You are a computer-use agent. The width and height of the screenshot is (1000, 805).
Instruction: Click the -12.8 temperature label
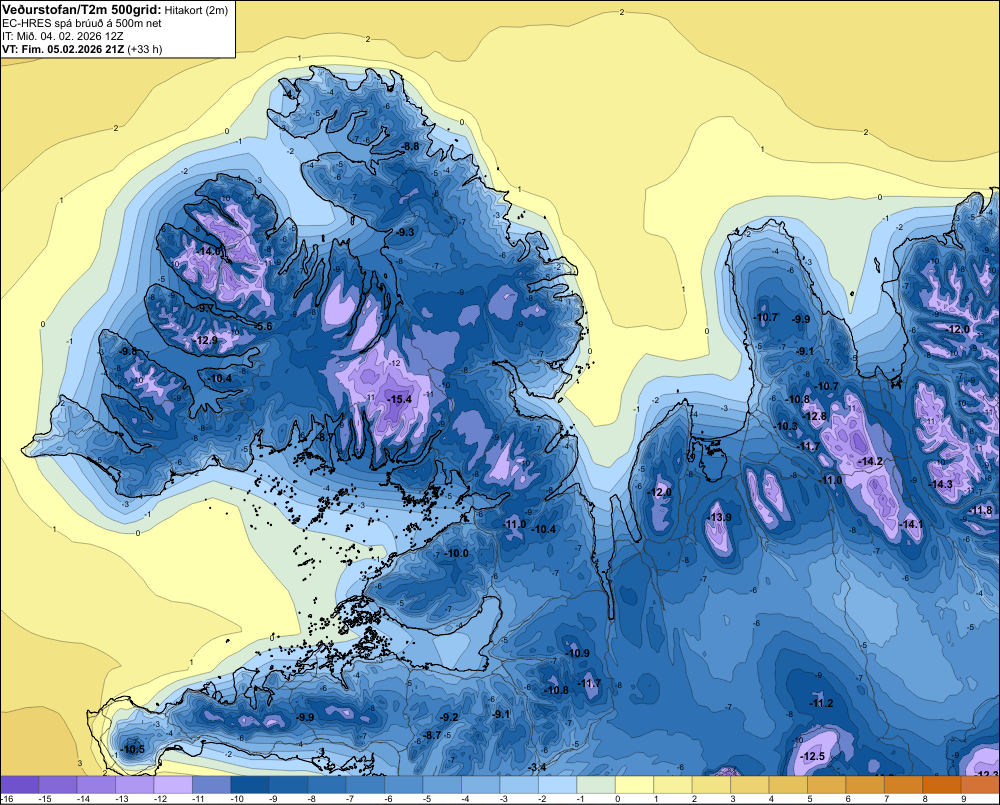[x=814, y=416]
